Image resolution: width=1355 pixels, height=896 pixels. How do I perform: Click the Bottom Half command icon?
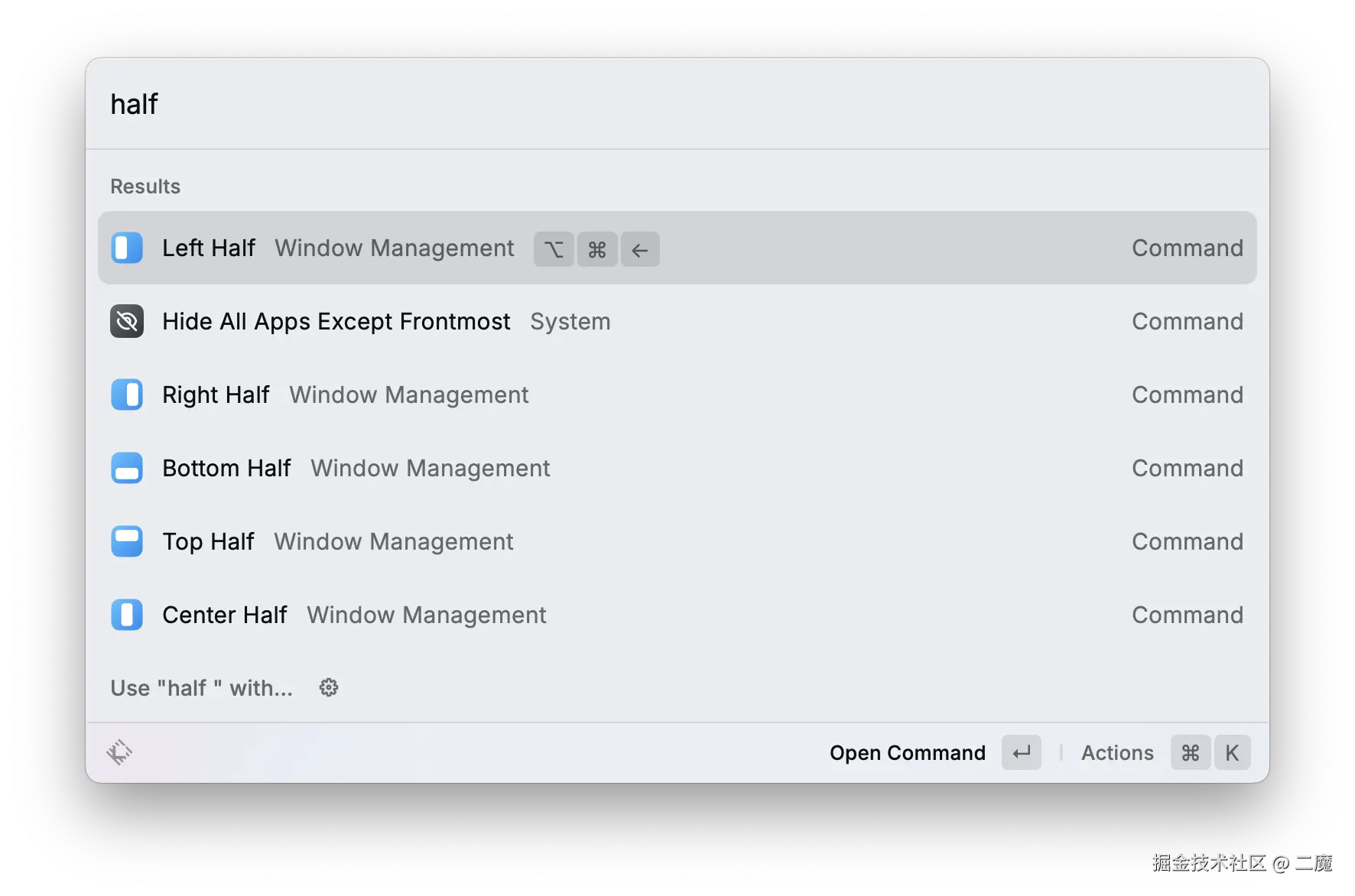[126, 468]
